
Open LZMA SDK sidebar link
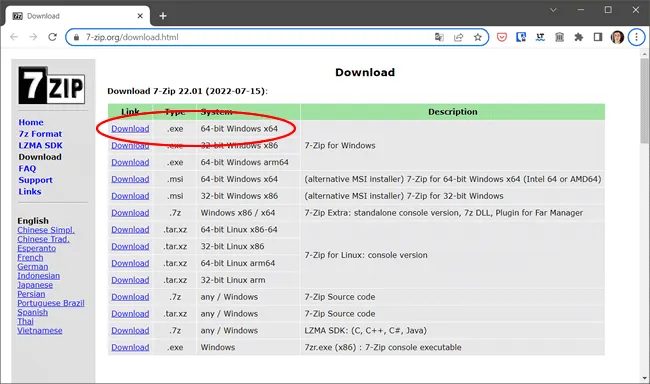click(40, 146)
